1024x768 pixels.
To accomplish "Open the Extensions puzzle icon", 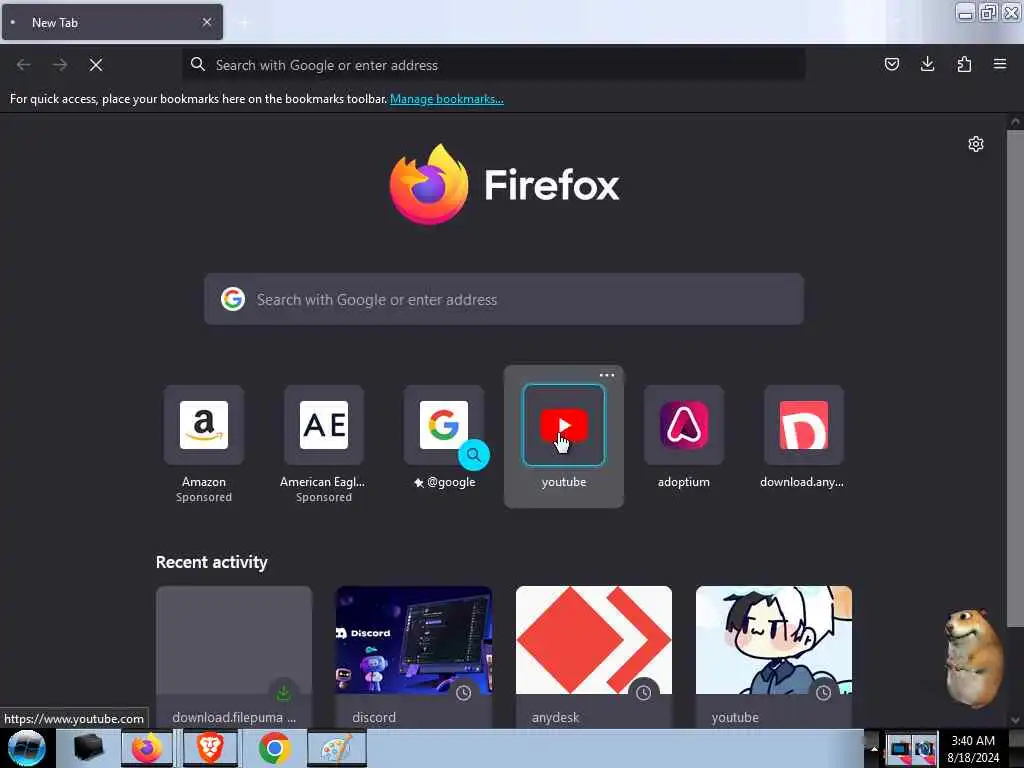I will pyautogui.click(x=964, y=64).
